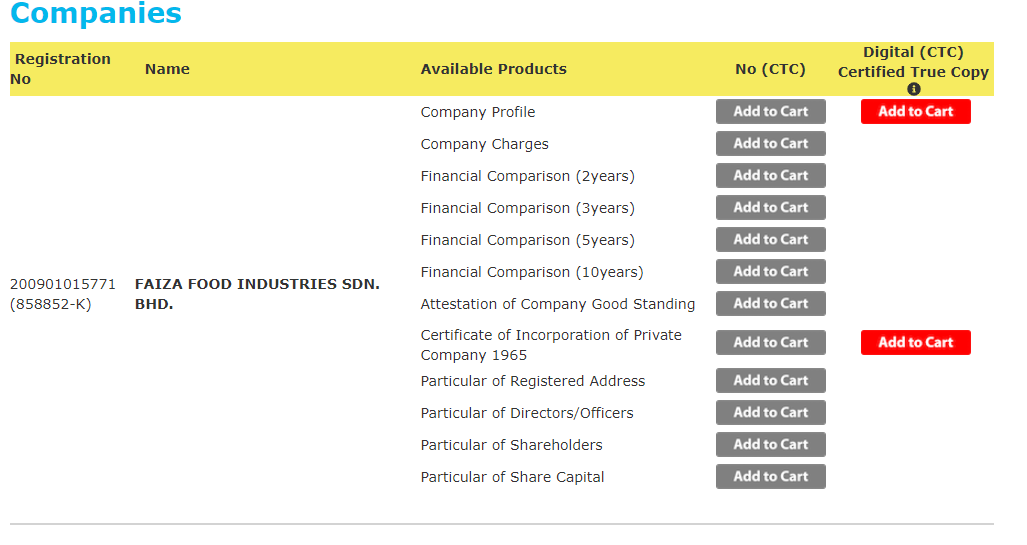Click the info icon under Certified True Copy

point(914,89)
